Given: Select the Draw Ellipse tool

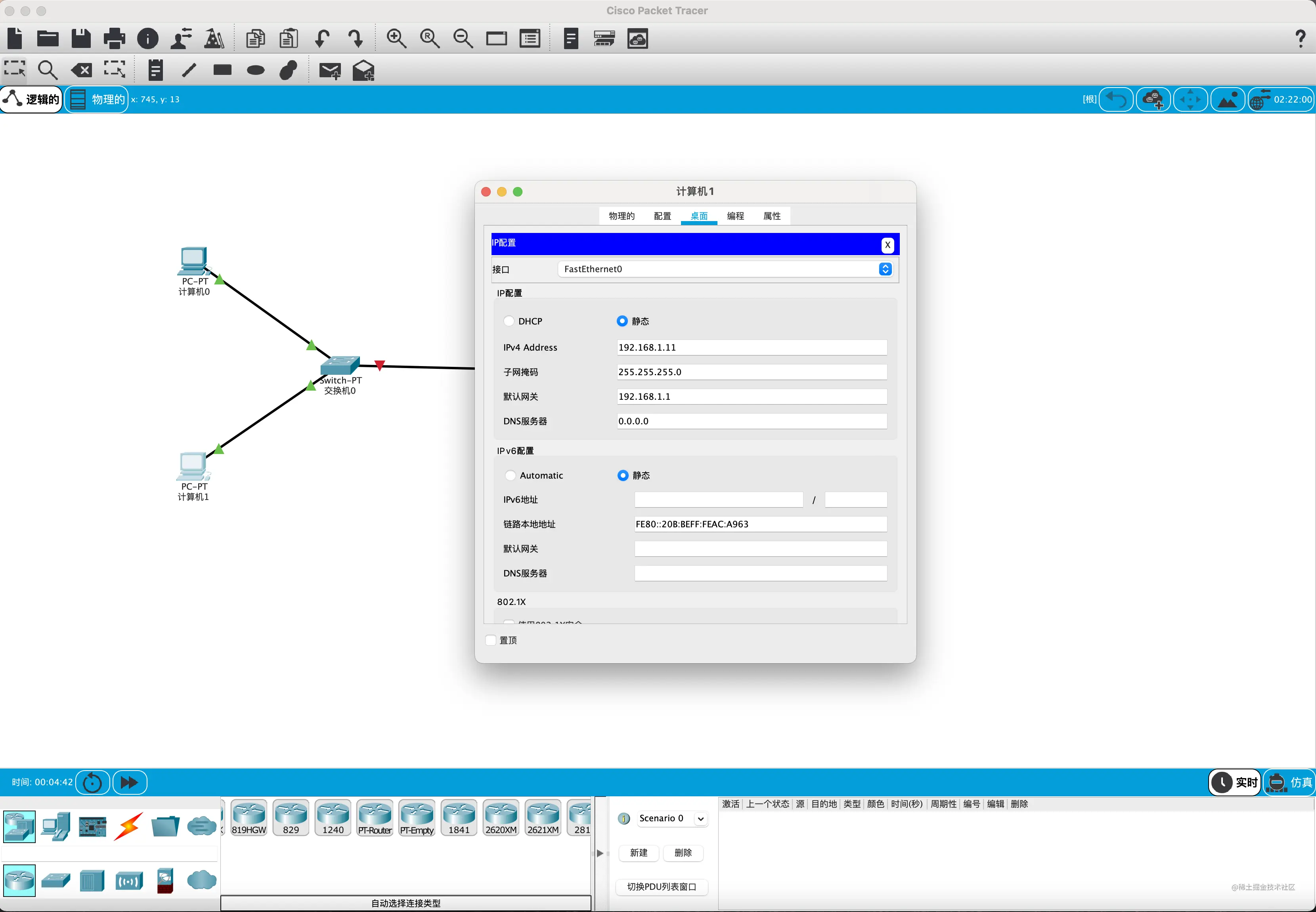Looking at the screenshot, I should 256,70.
